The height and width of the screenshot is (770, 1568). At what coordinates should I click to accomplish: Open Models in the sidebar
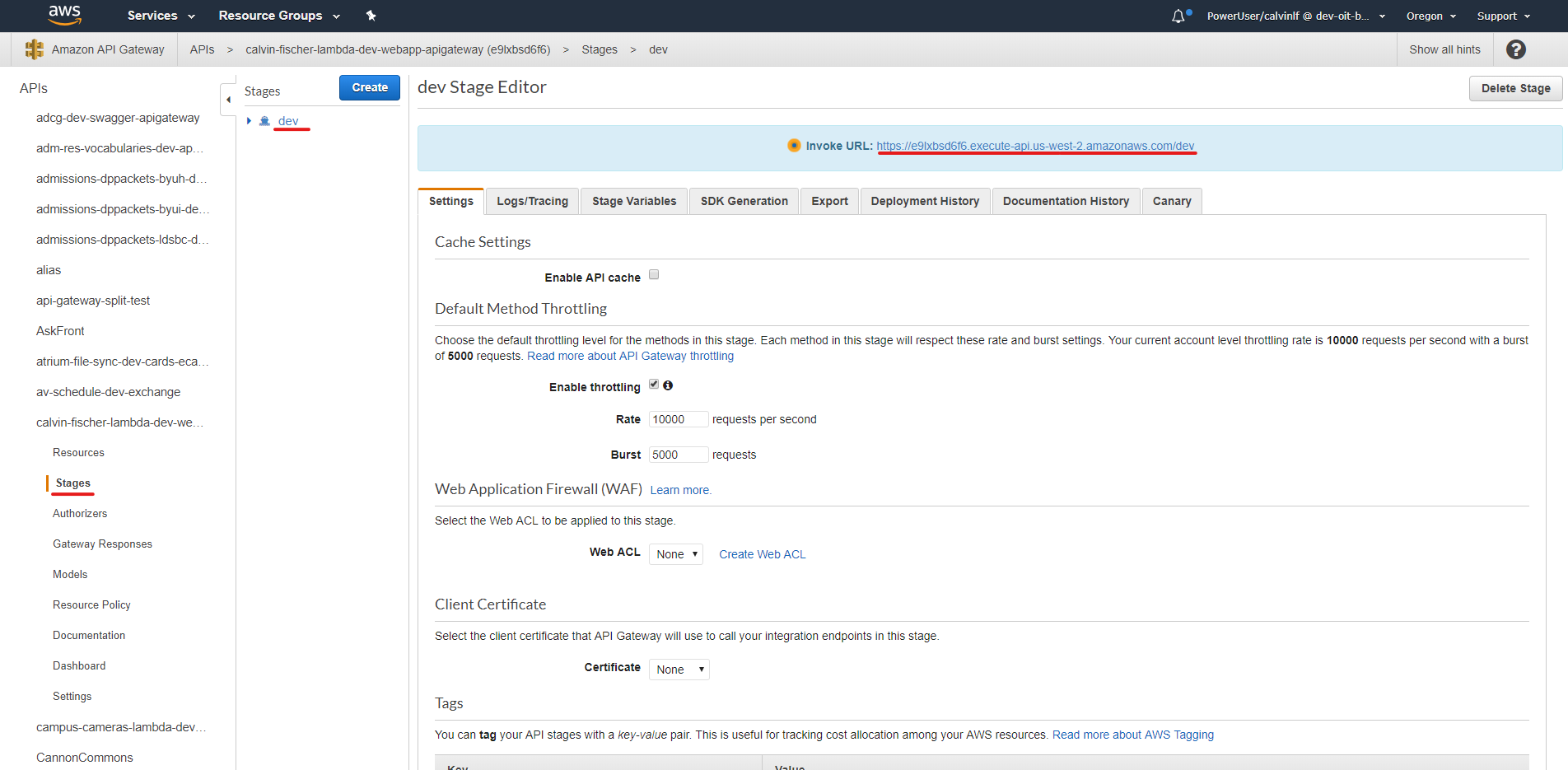(70, 575)
